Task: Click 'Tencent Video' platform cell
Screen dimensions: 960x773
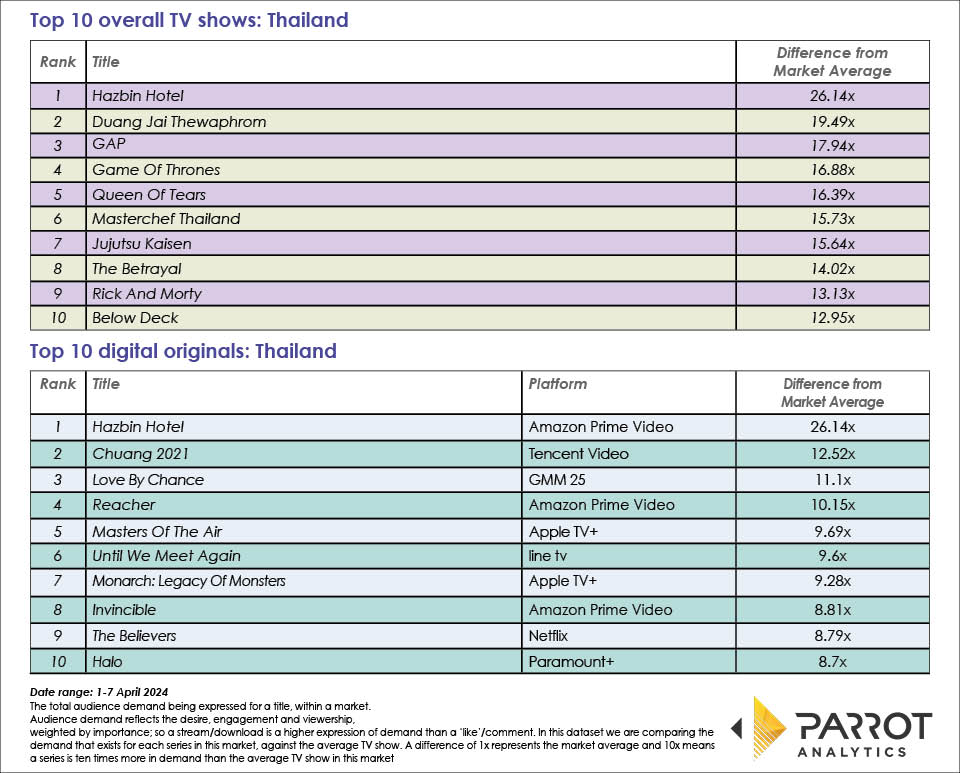Action: (629, 454)
